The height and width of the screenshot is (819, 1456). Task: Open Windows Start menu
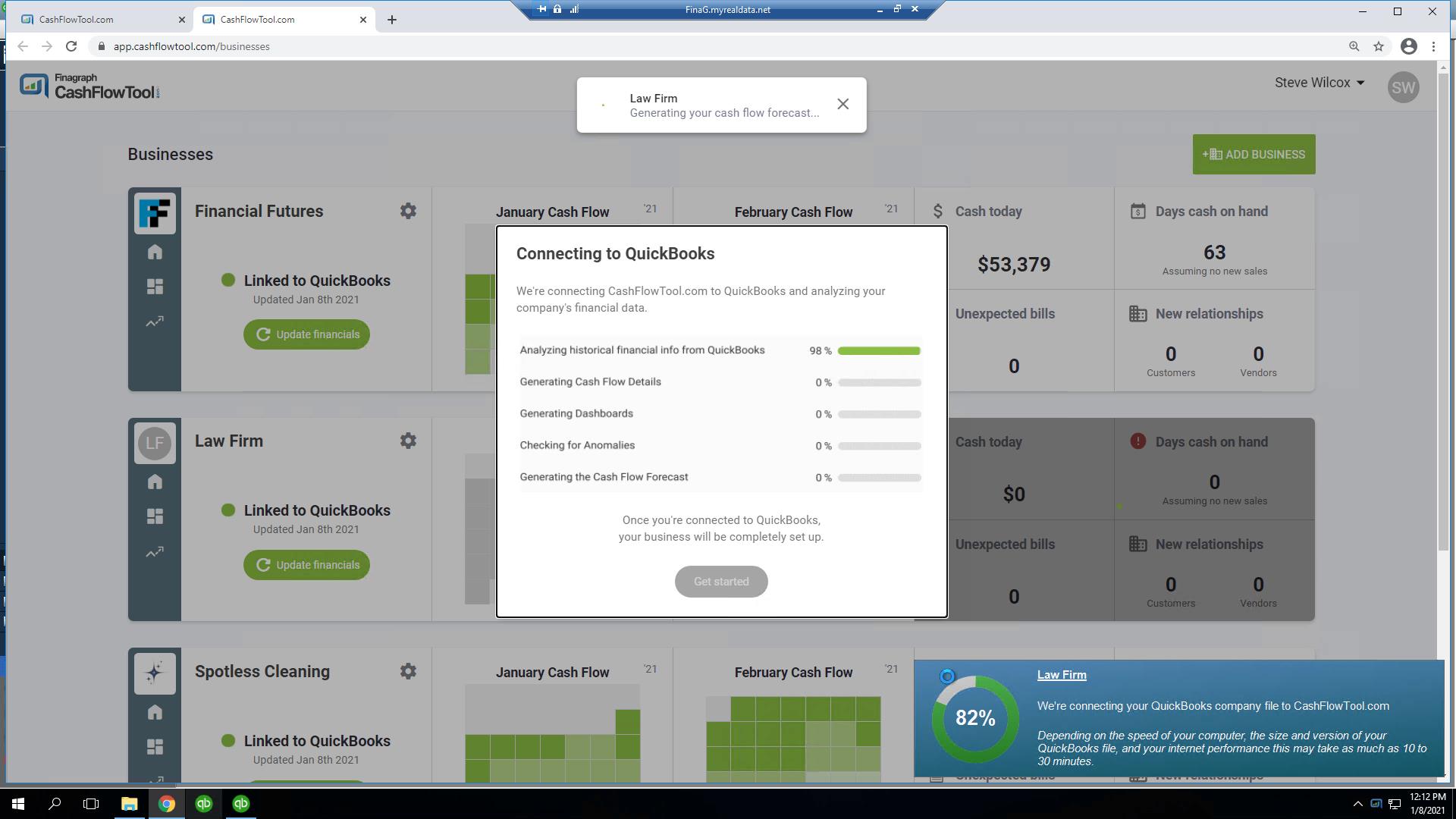pos(18,804)
